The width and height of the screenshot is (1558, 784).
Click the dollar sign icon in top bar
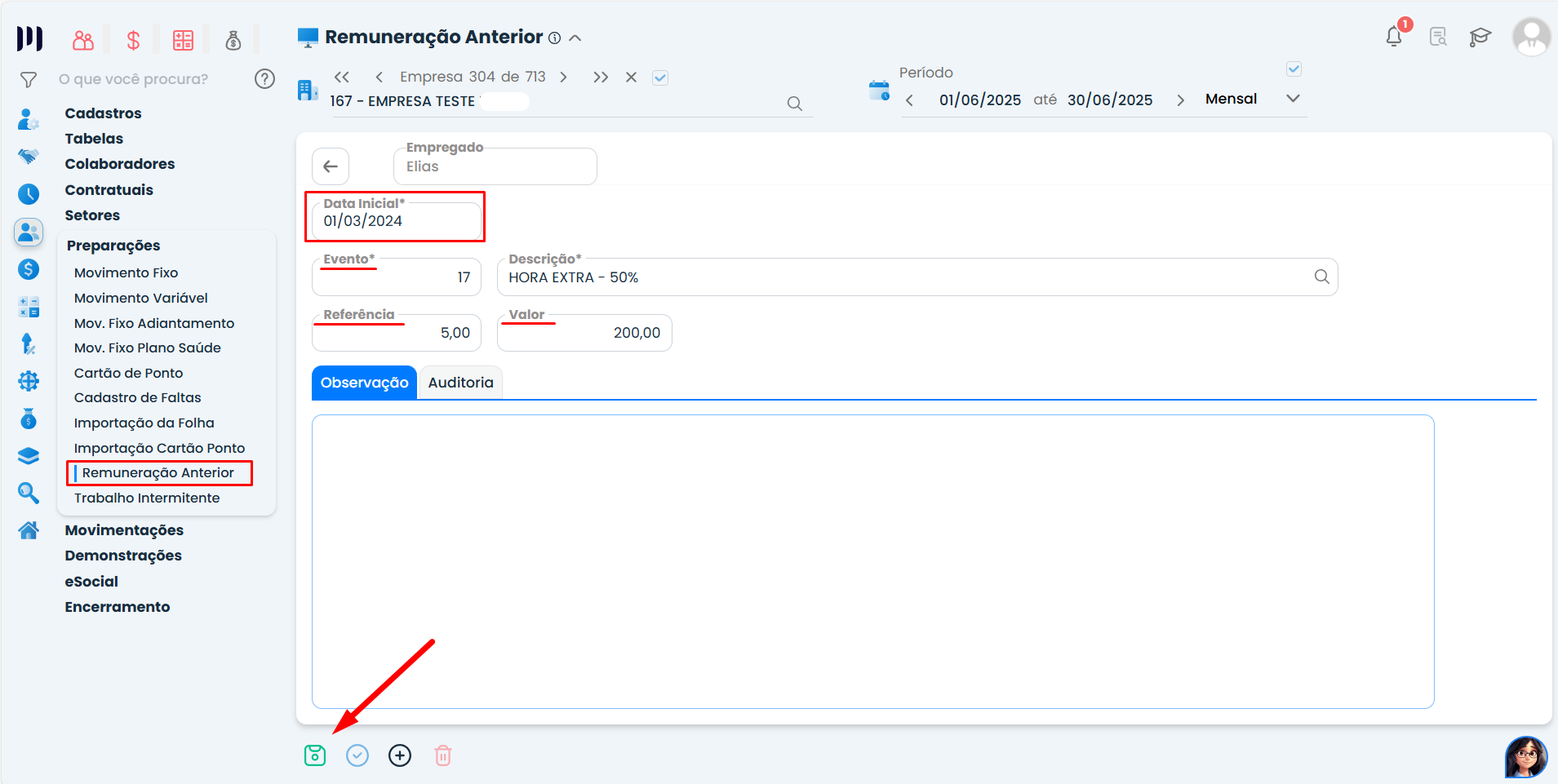133,40
